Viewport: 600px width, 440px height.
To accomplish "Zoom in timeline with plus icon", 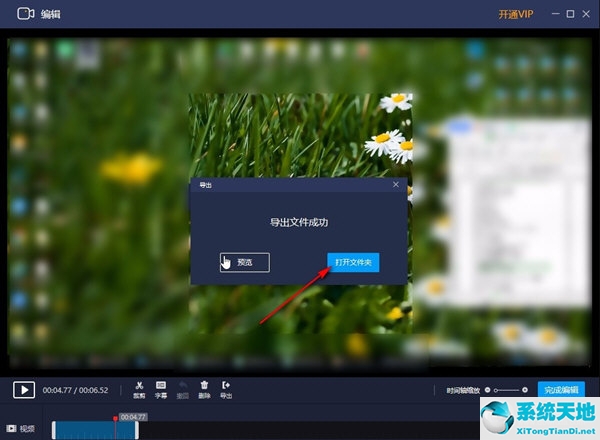I will pos(525,390).
